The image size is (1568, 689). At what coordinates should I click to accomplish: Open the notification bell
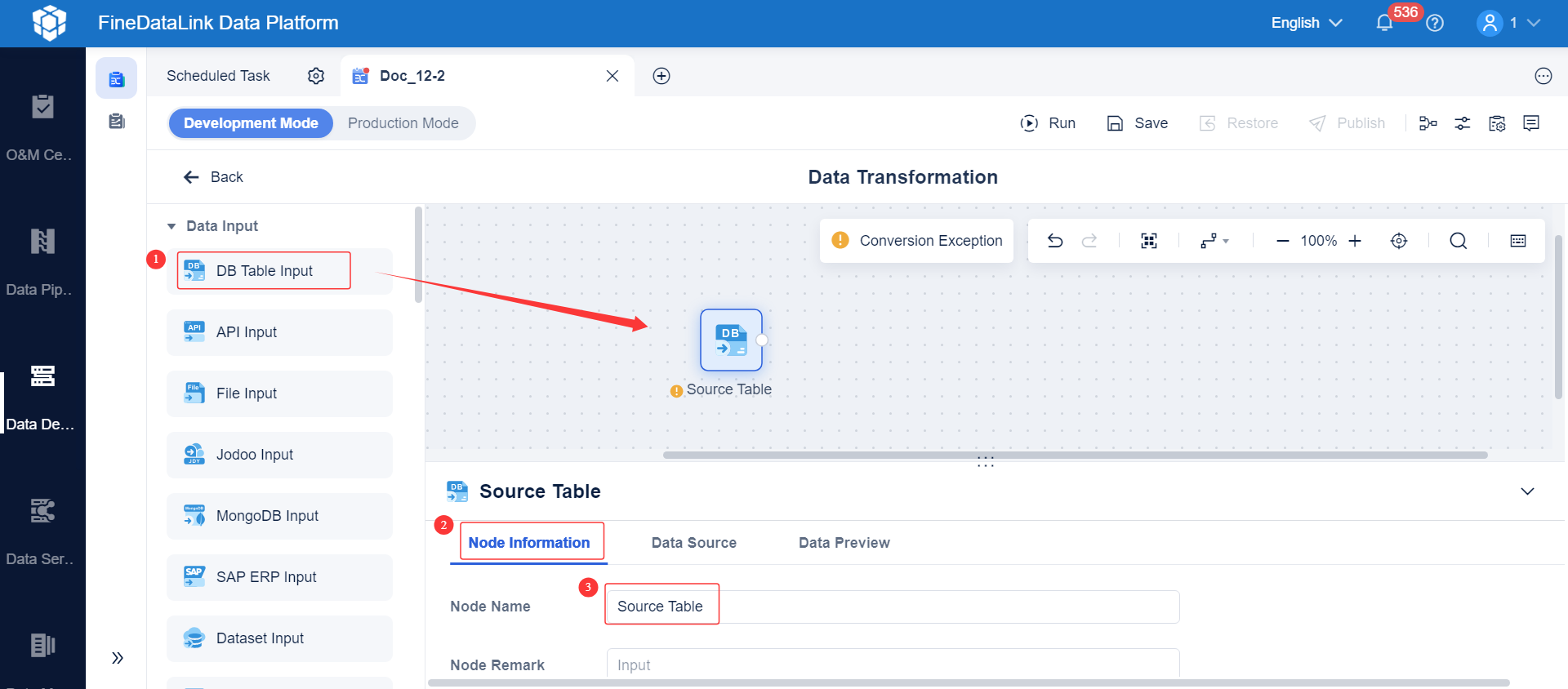pos(1384,23)
